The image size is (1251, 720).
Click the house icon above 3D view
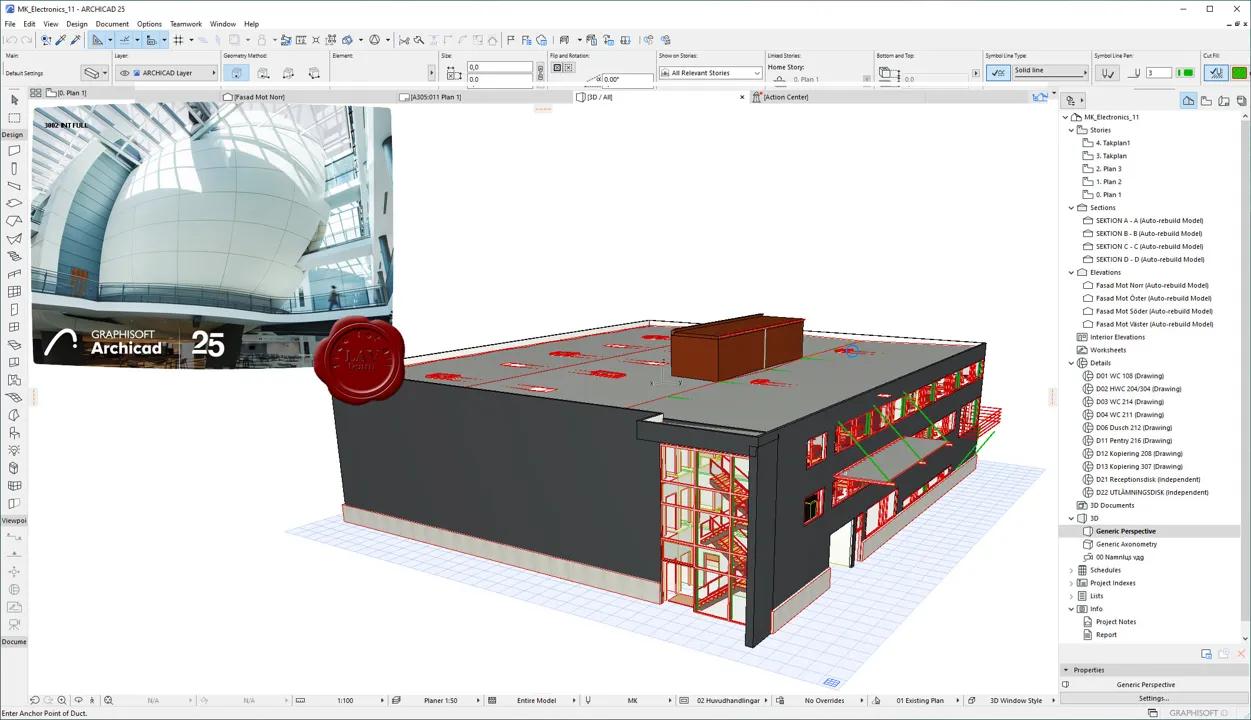click(x=1038, y=97)
